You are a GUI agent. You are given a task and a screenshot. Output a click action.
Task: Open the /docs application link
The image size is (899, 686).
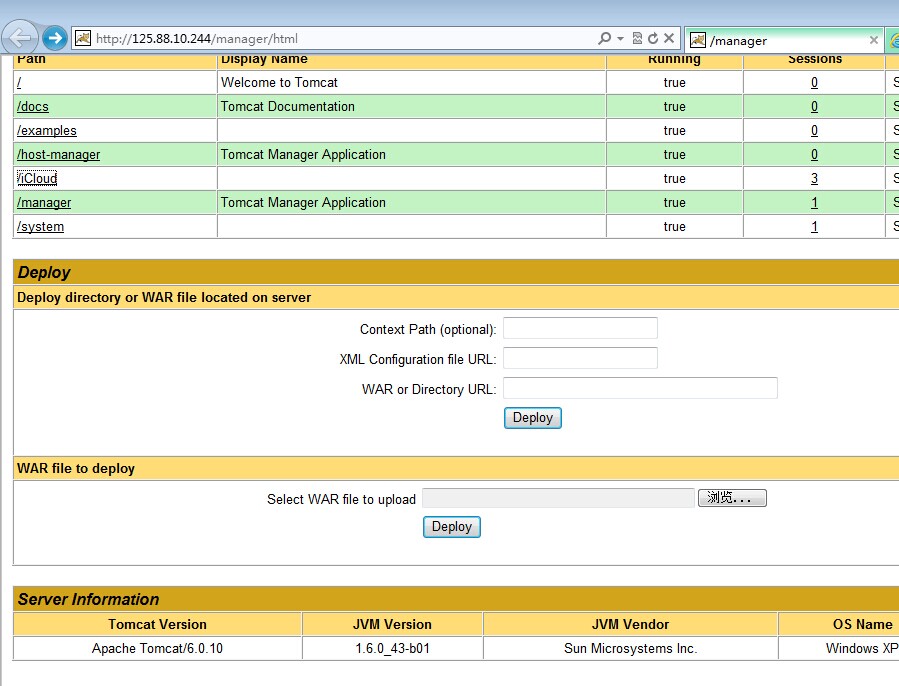33,107
